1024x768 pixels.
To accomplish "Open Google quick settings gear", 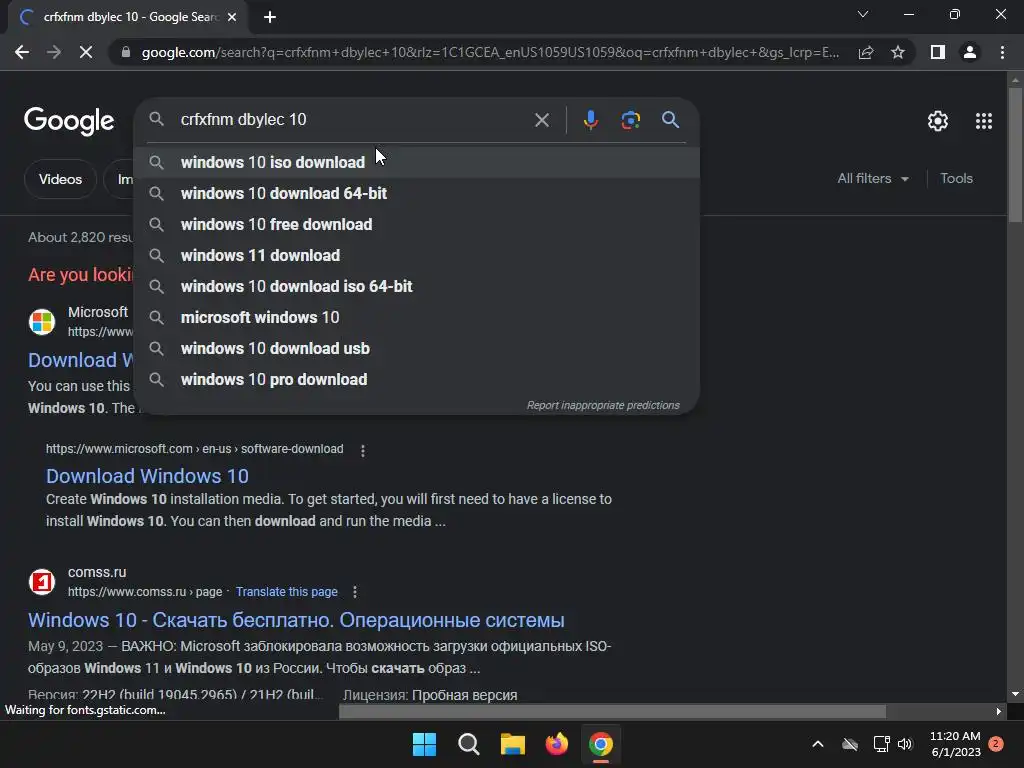I will pos(938,121).
